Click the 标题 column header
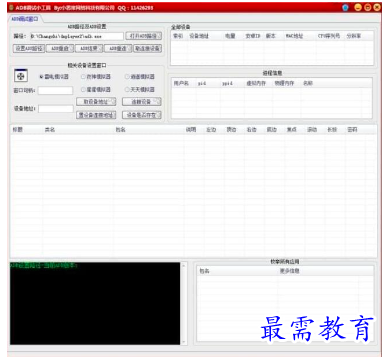Image resolution: width=382 pixels, height=360 pixels. coord(17,130)
